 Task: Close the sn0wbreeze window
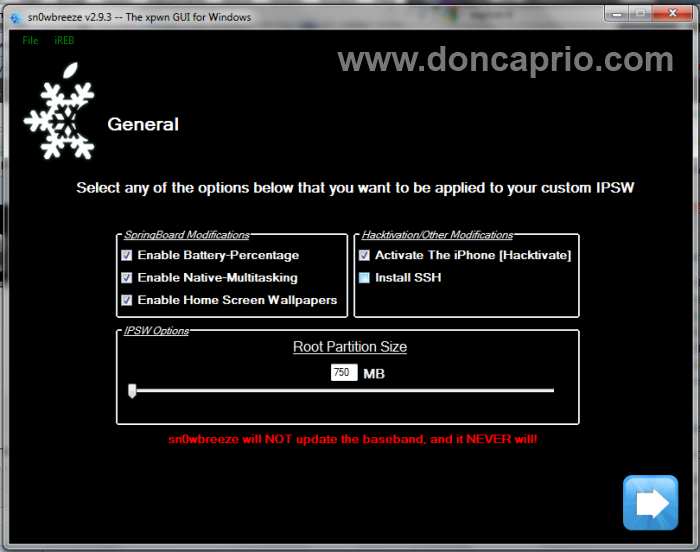672,14
